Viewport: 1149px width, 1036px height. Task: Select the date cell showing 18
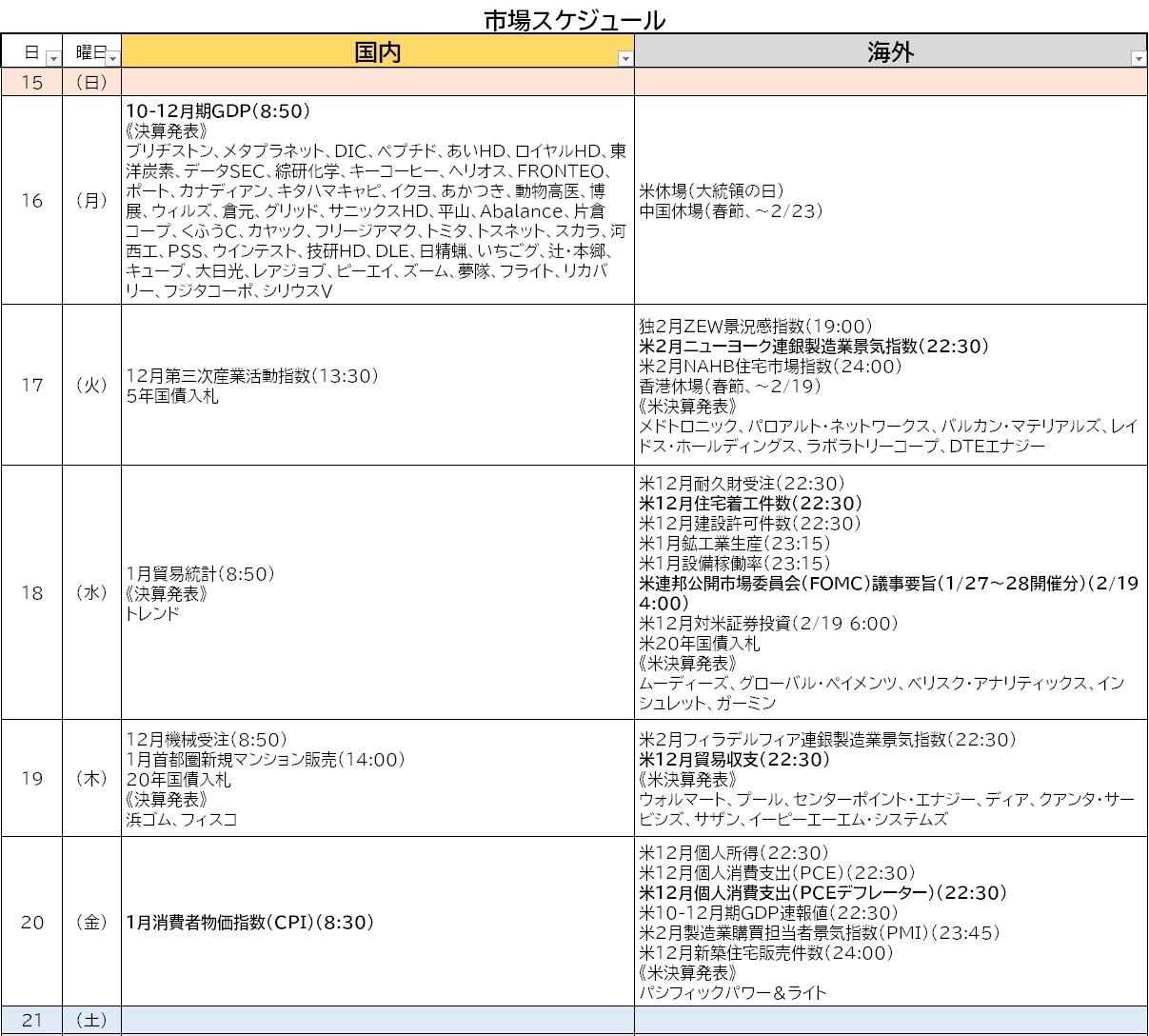click(x=32, y=593)
